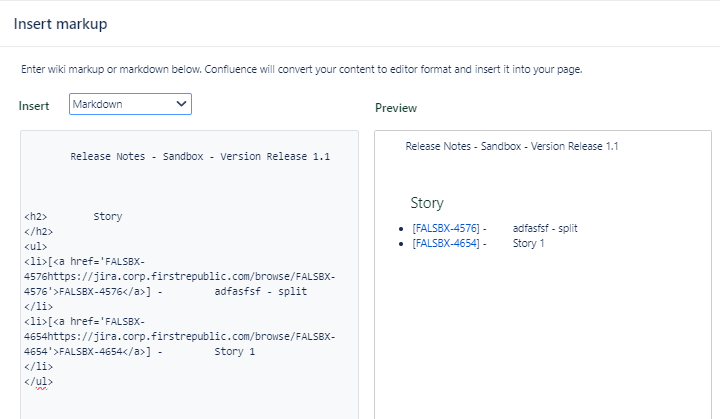Click the 'adfasfsf - split' preview text
Image resolution: width=720 pixels, height=419 pixels.
pyautogui.click(x=545, y=228)
